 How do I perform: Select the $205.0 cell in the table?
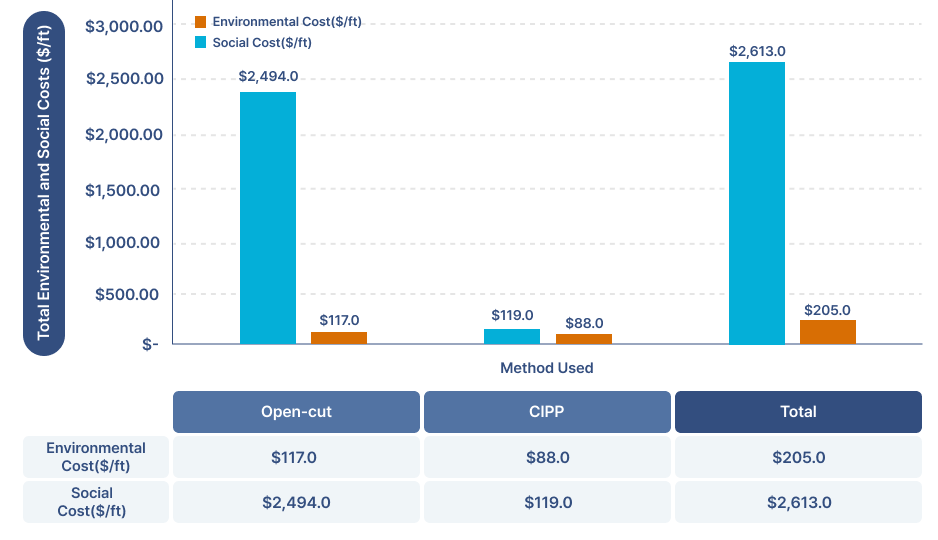(x=798, y=457)
